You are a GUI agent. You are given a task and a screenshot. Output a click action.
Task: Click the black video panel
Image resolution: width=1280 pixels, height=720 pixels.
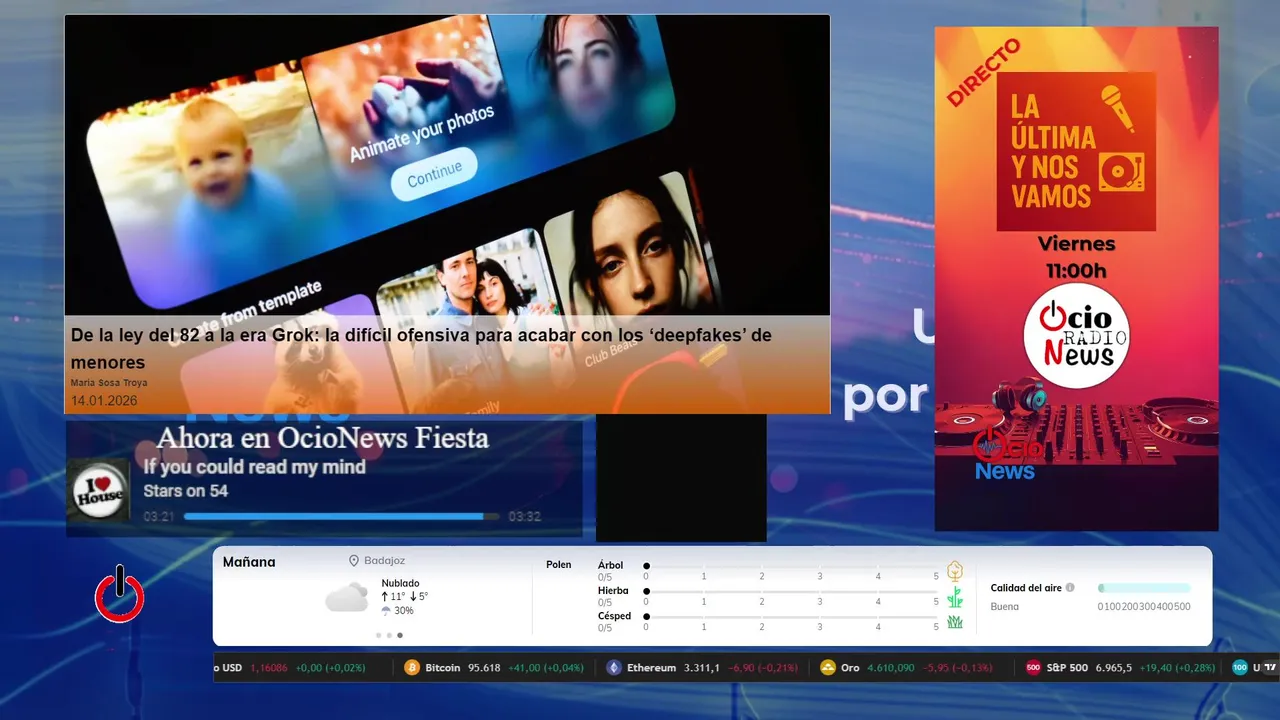point(681,478)
